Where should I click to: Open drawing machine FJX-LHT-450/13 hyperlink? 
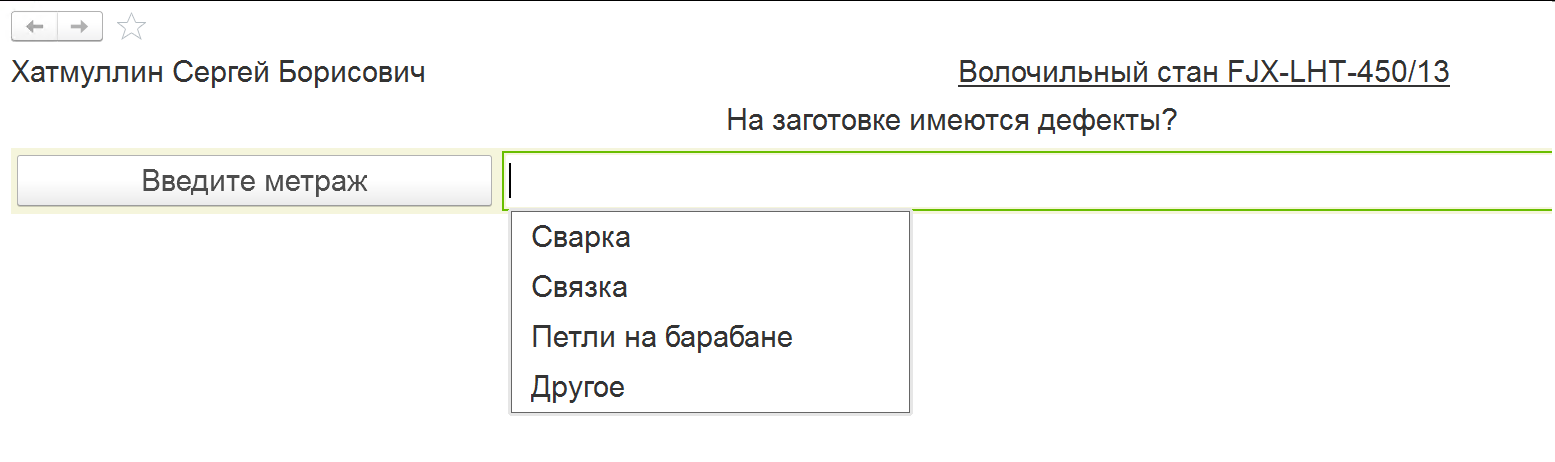1203,72
